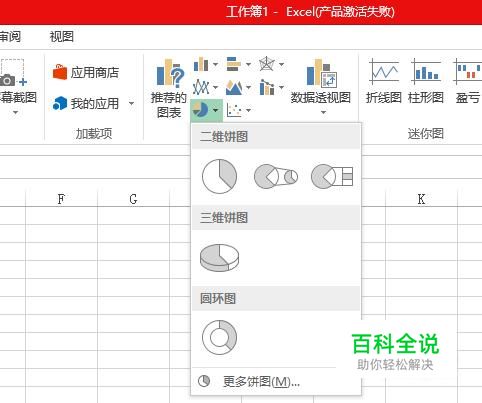Screen dimensions: 482x403
Task: Click the pie chart insert icon
Action: point(200,110)
